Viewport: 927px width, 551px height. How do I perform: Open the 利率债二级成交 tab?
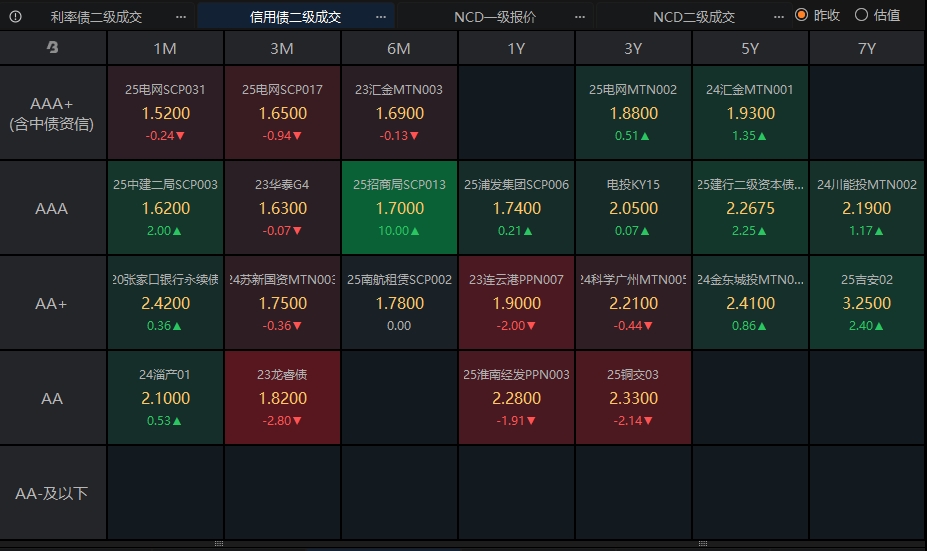click(96, 17)
